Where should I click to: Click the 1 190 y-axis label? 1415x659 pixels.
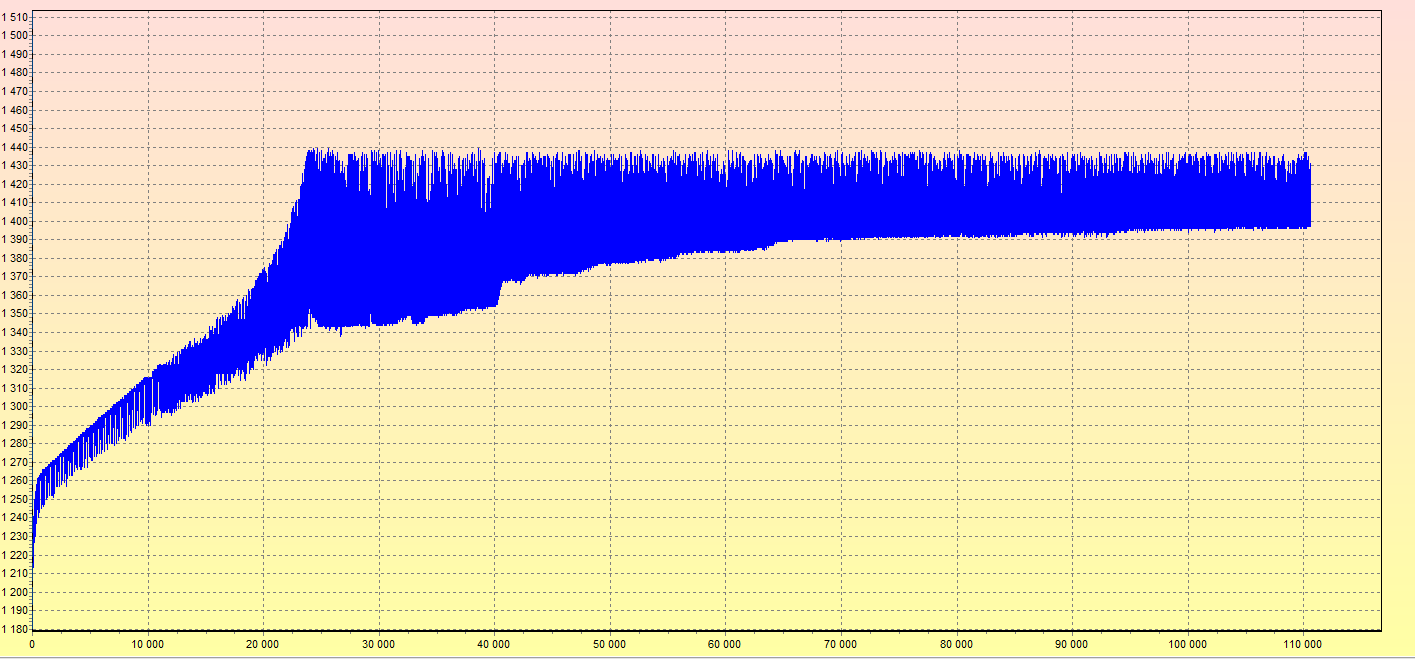[x=15, y=611]
